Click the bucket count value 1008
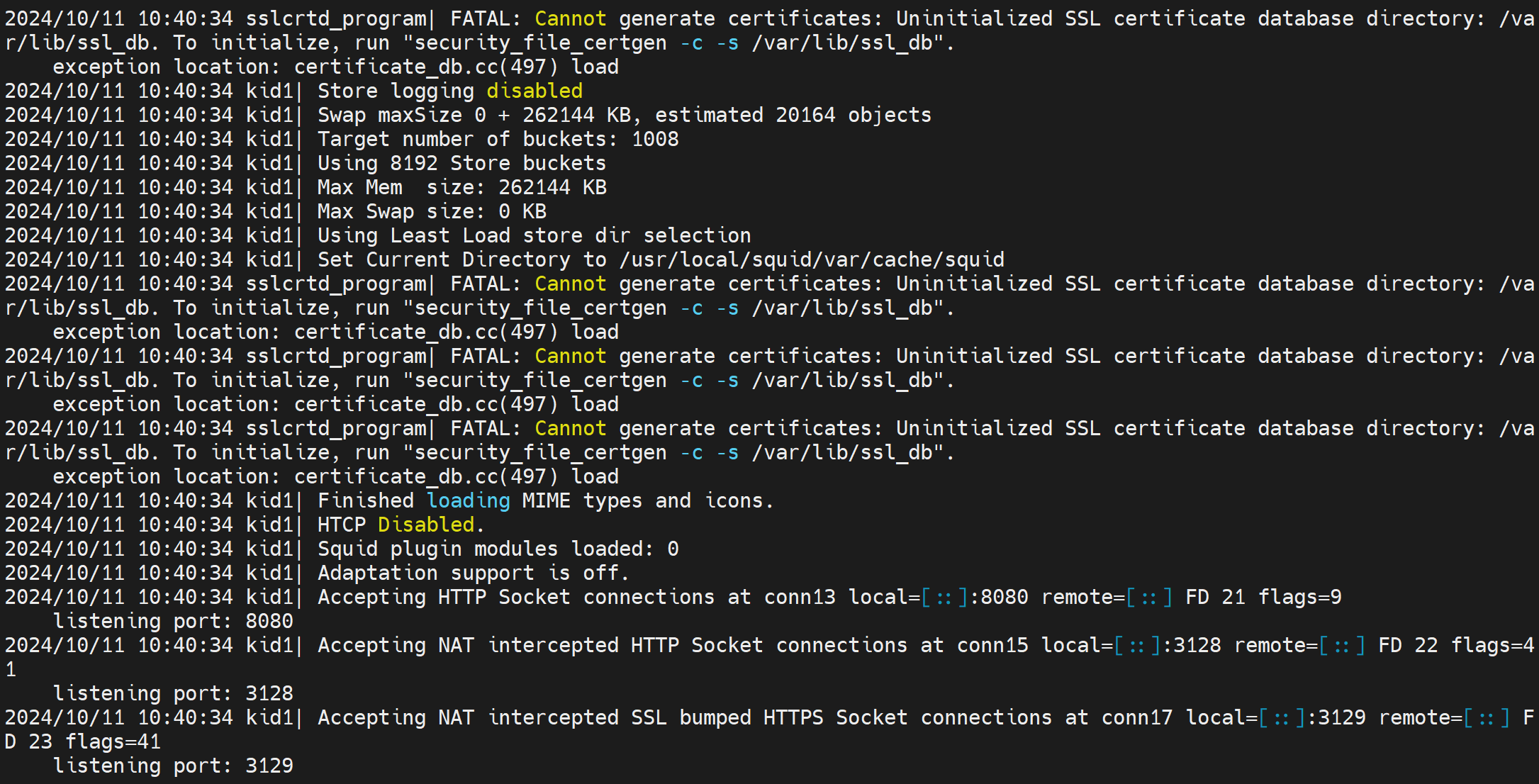 pos(655,139)
